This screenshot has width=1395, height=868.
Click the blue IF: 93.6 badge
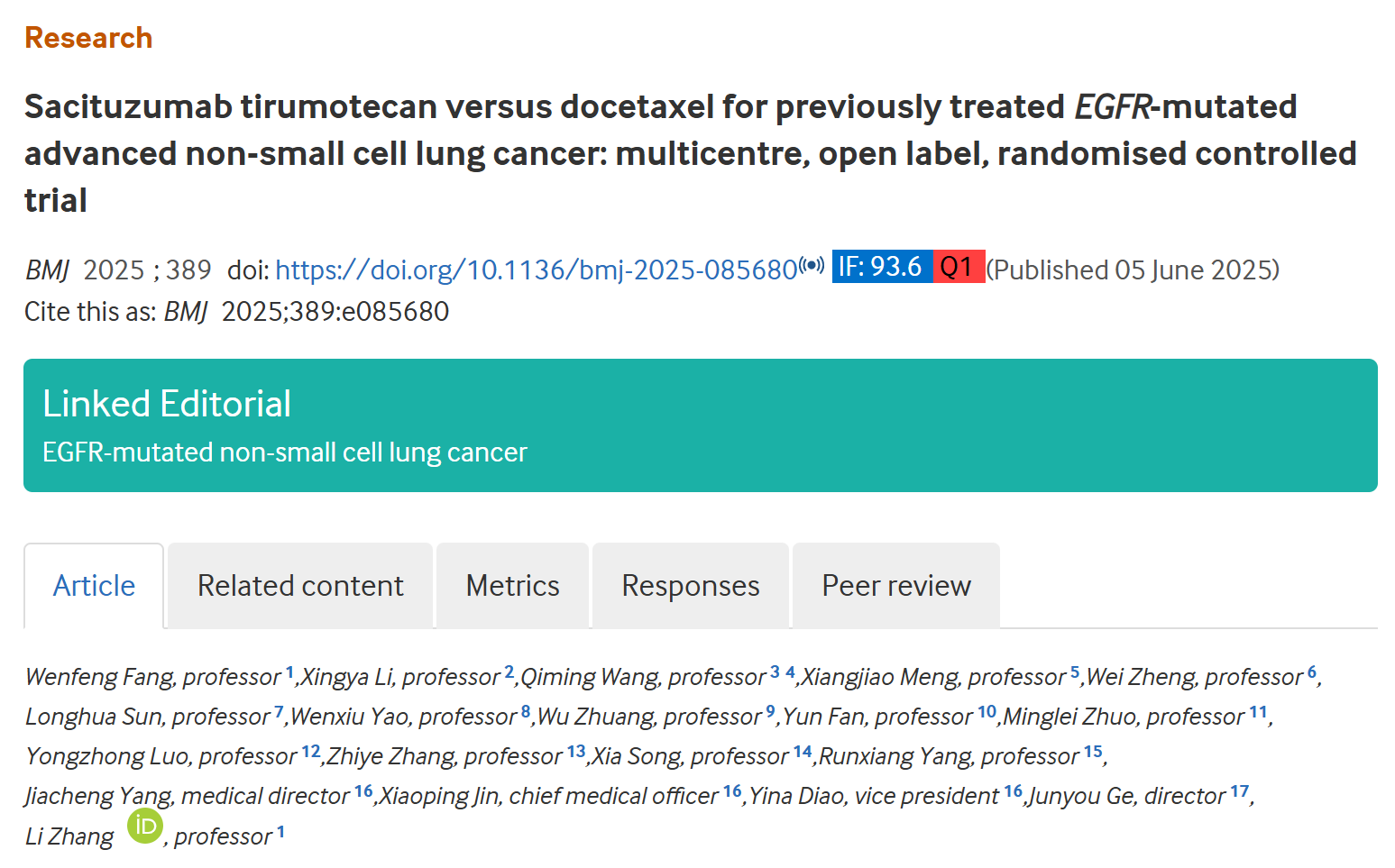click(881, 267)
